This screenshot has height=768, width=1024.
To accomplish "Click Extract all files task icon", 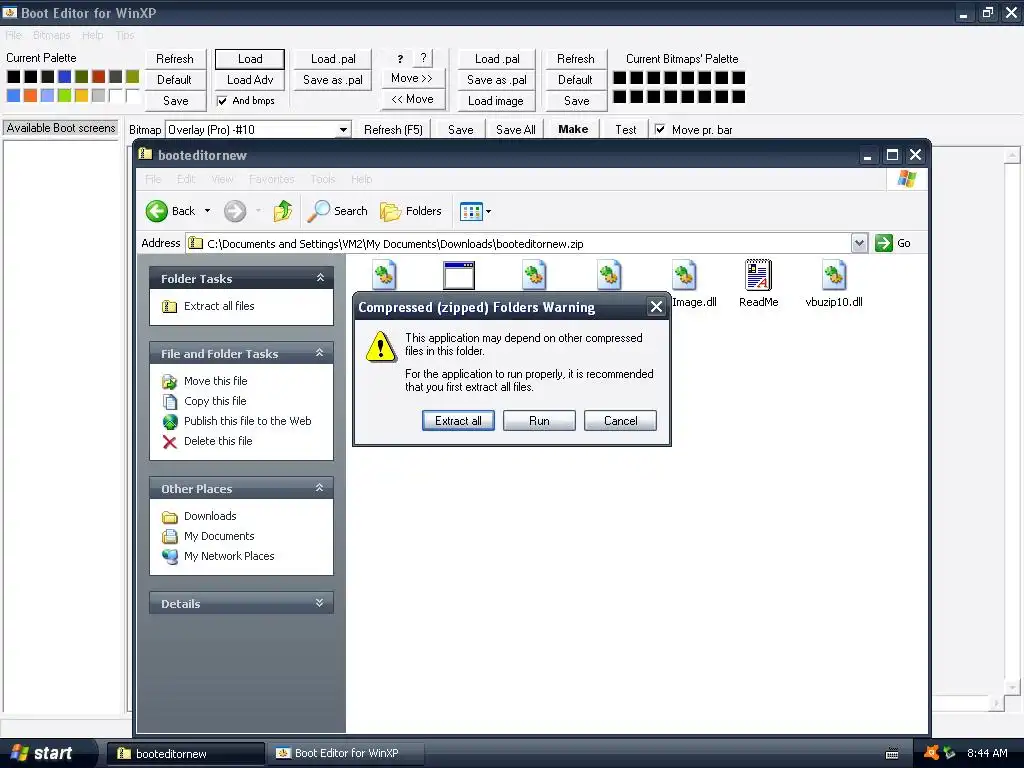I will tap(169, 306).
